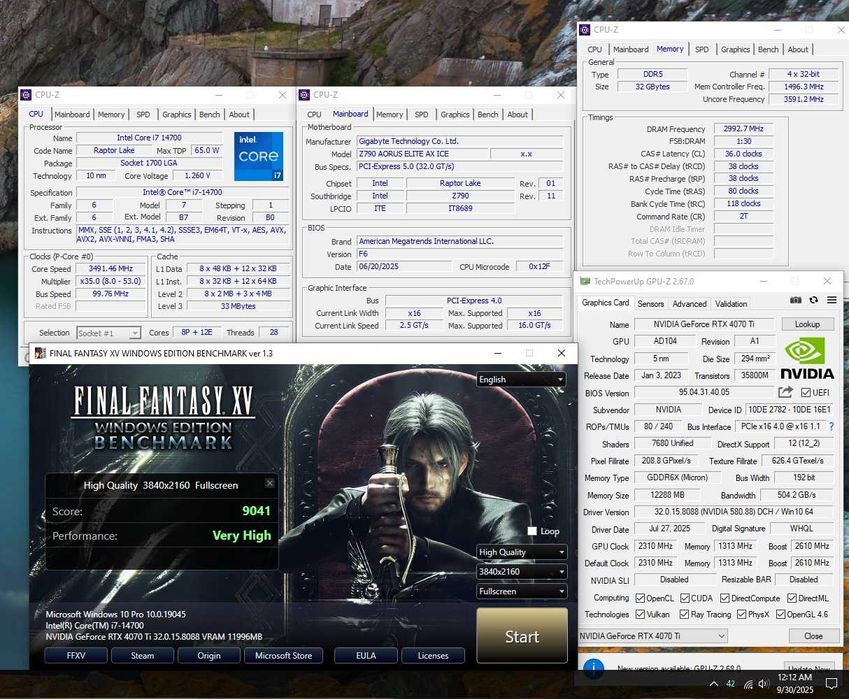This screenshot has height=699, width=849.
Task: Open the About tab in the CPU-Z Memory window
Action: click(x=798, y=49)
